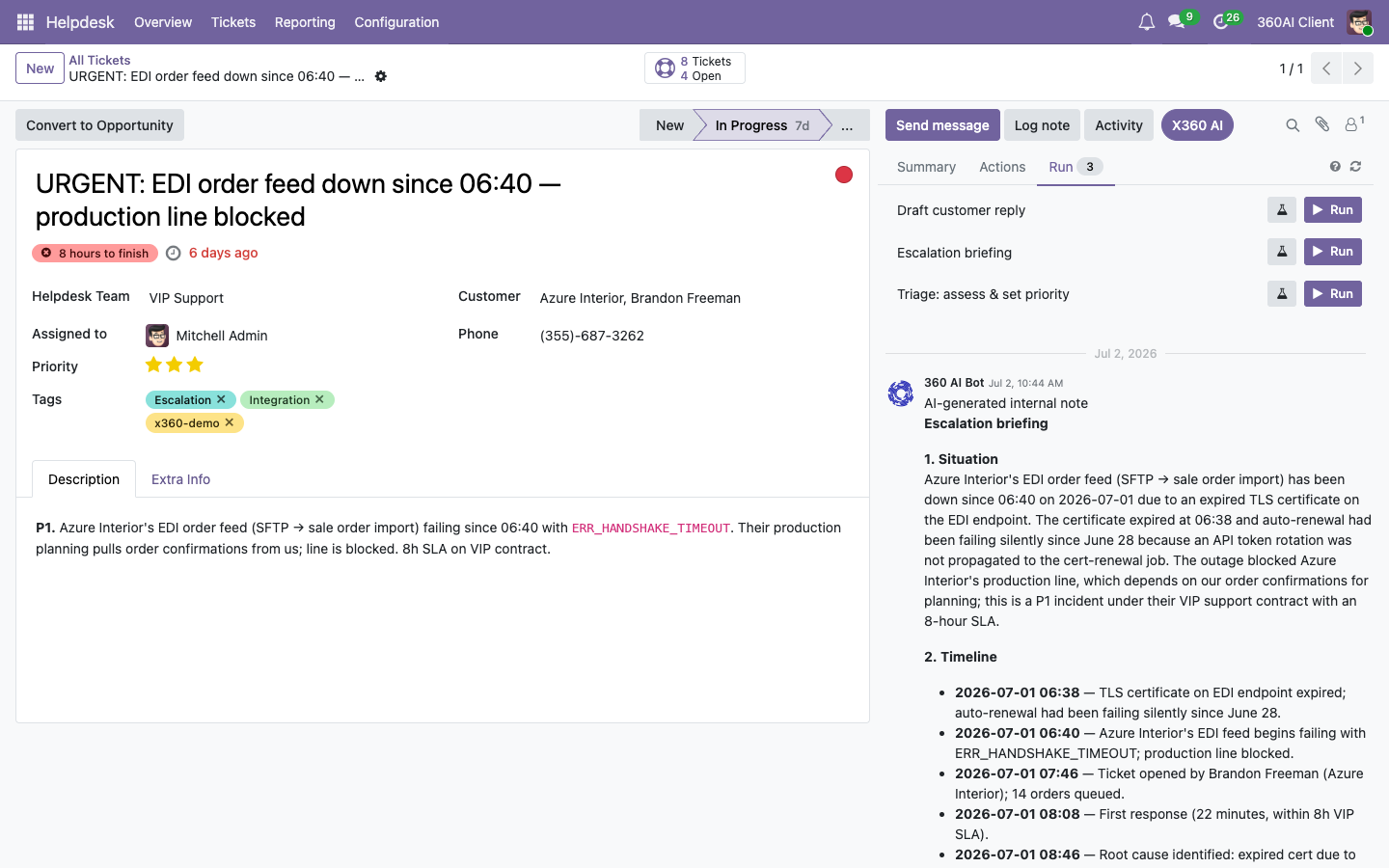The image size is (1389, 868).
Task: Set priority to three stars
Action: point(195,365)
